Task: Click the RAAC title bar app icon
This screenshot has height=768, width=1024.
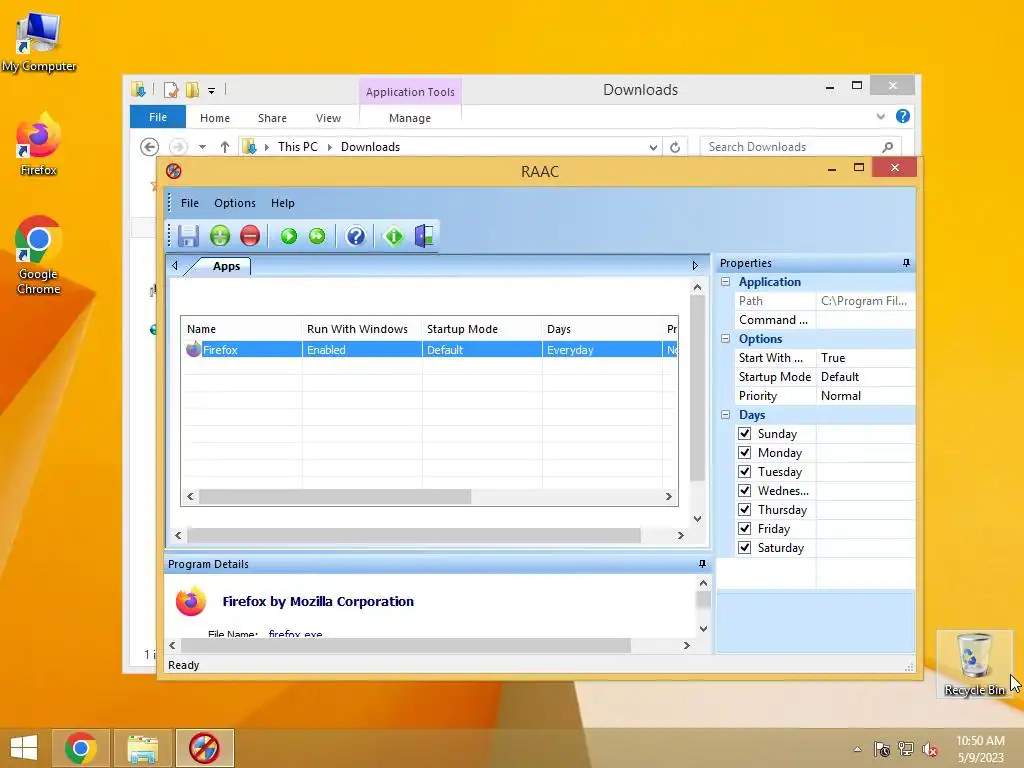Action: [174, 171]
